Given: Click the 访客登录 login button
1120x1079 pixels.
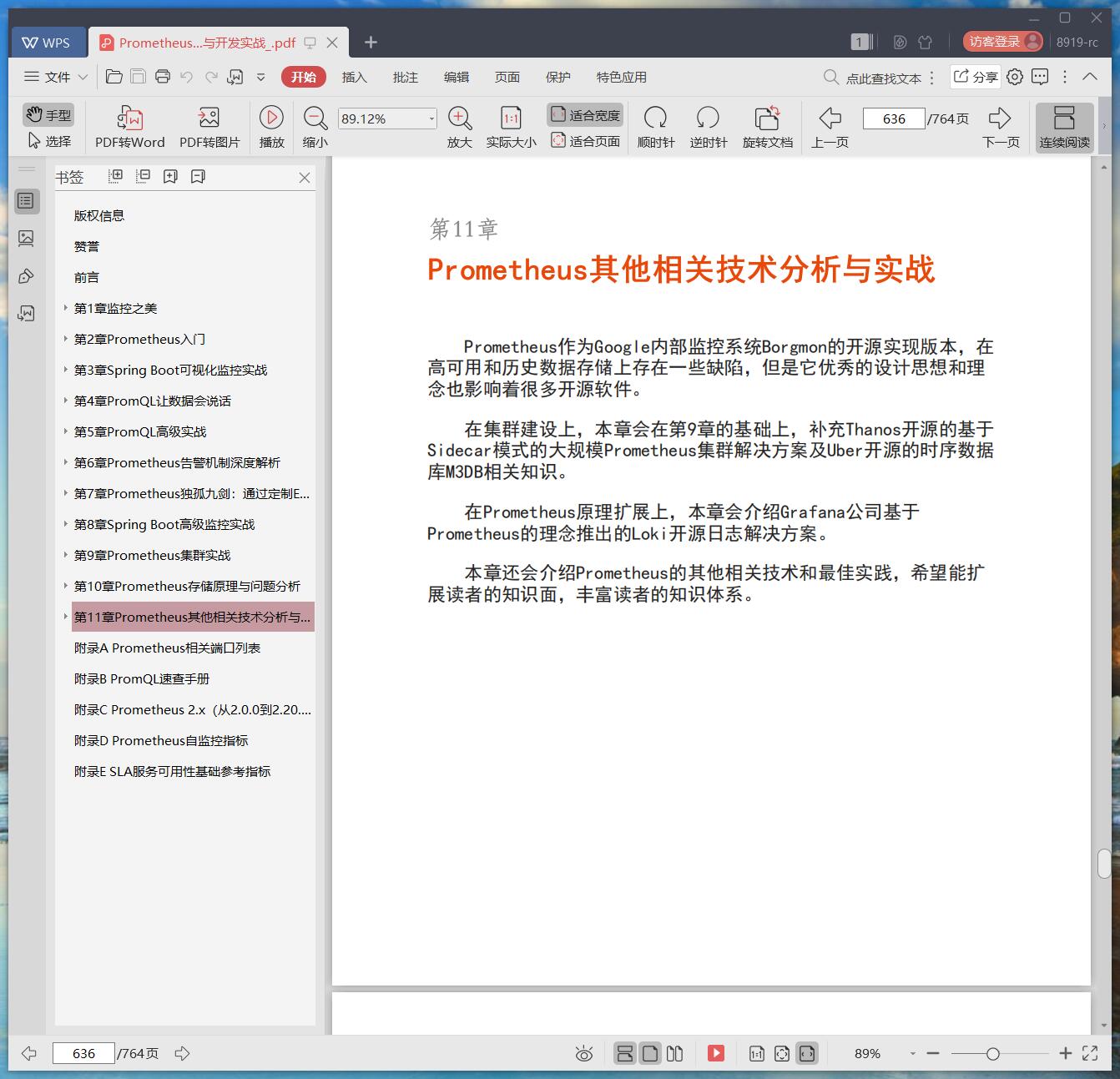Looking at the screenshot, I should point(1003,42).
